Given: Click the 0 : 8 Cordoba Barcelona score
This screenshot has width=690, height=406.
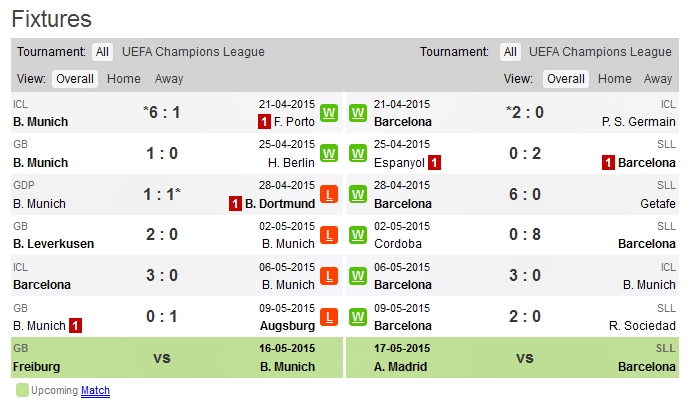Looking at the screenshot, I should 525,236.
